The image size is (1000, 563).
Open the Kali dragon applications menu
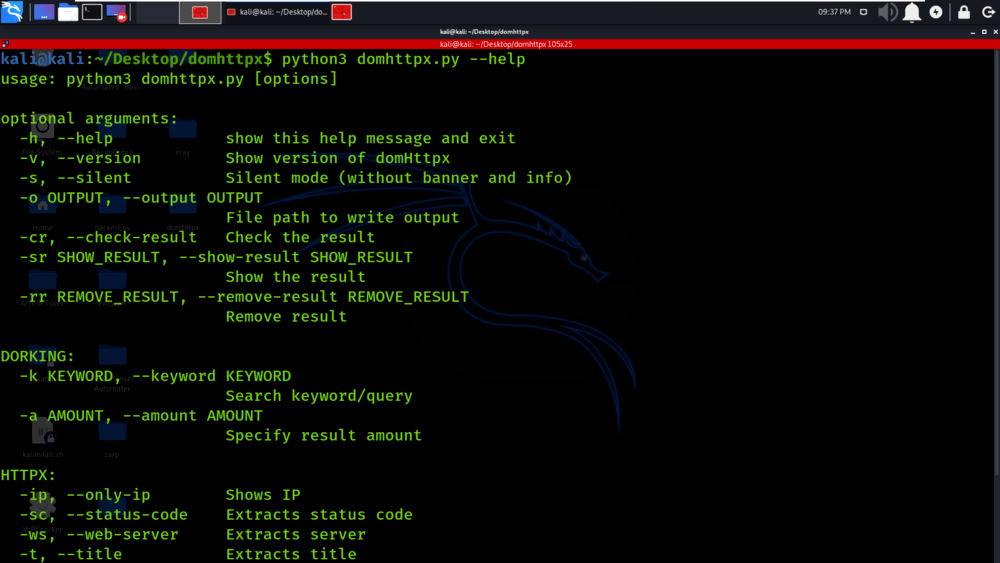pyautogui.click(x=12, y=11)
